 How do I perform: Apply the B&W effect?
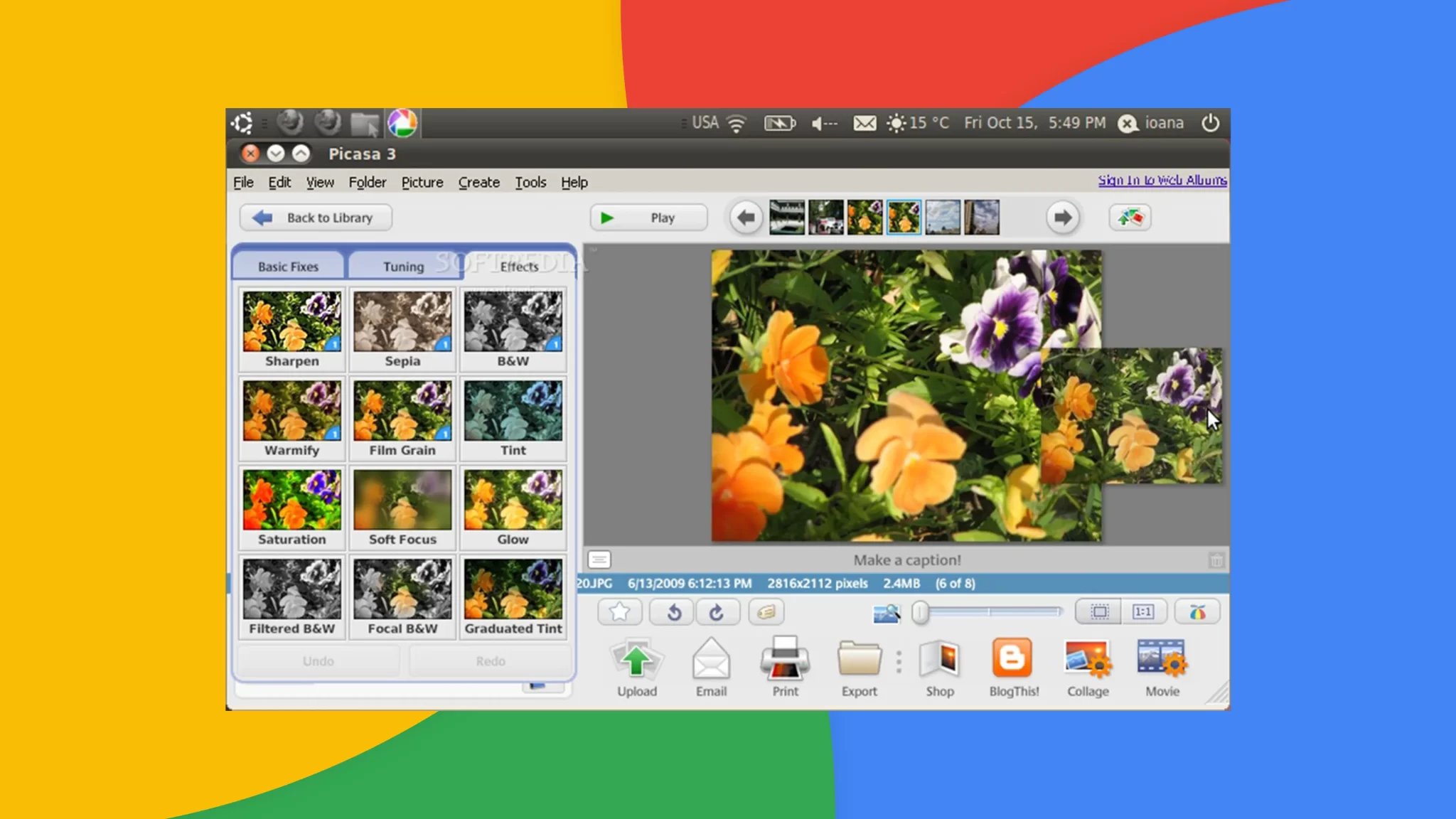pos(513,329)
